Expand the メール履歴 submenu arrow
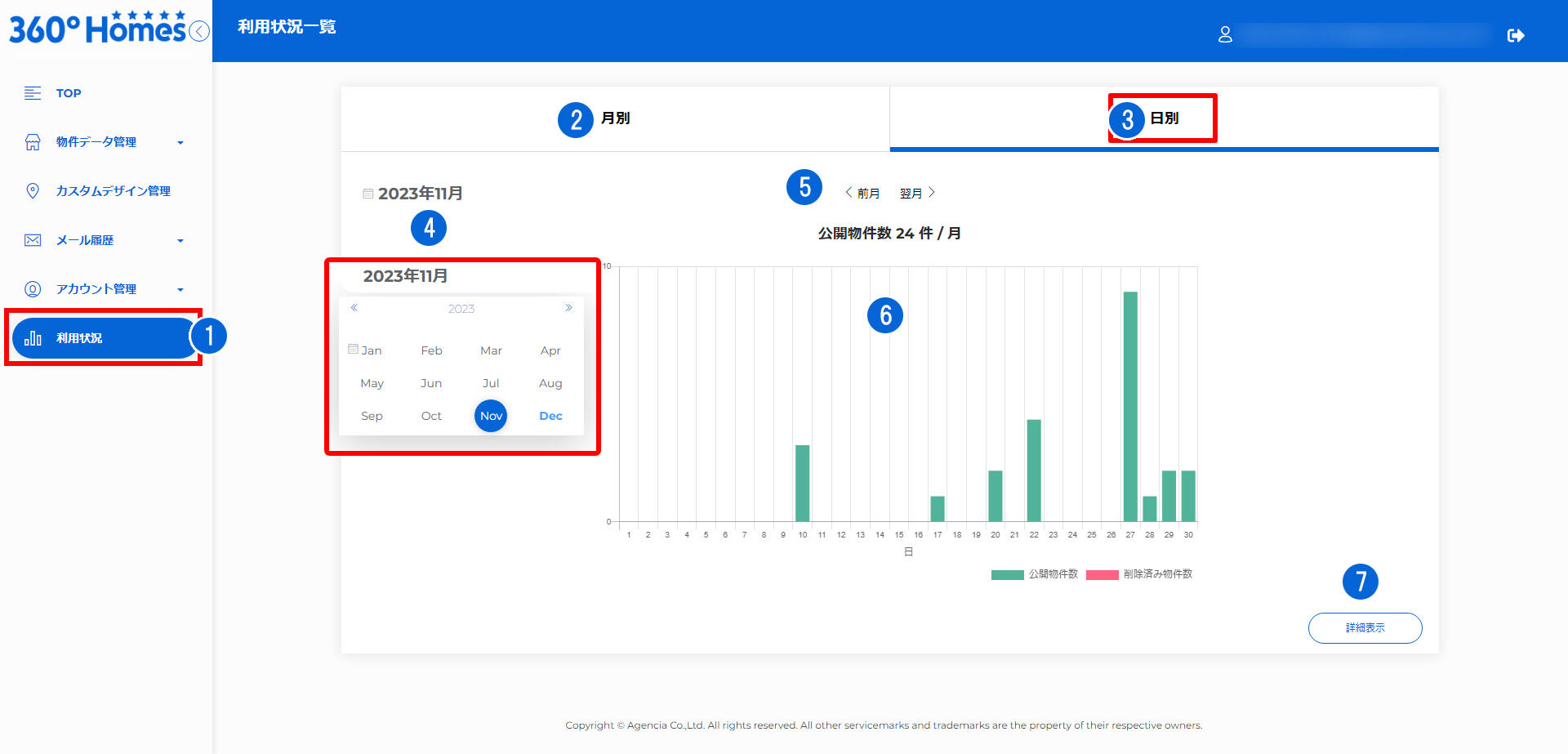The width and height of the screenshot is (1568, 754). [x=180, y=241]
